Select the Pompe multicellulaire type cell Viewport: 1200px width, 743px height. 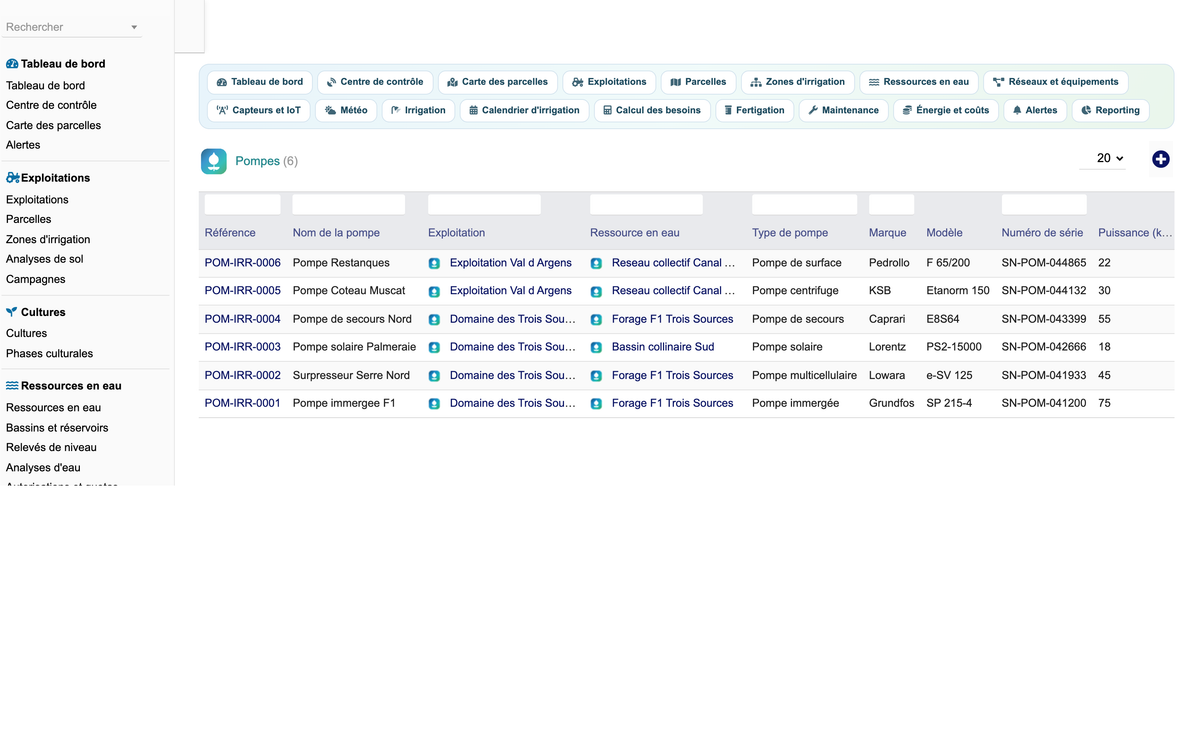pyautogui.click(x=805, y=375)
